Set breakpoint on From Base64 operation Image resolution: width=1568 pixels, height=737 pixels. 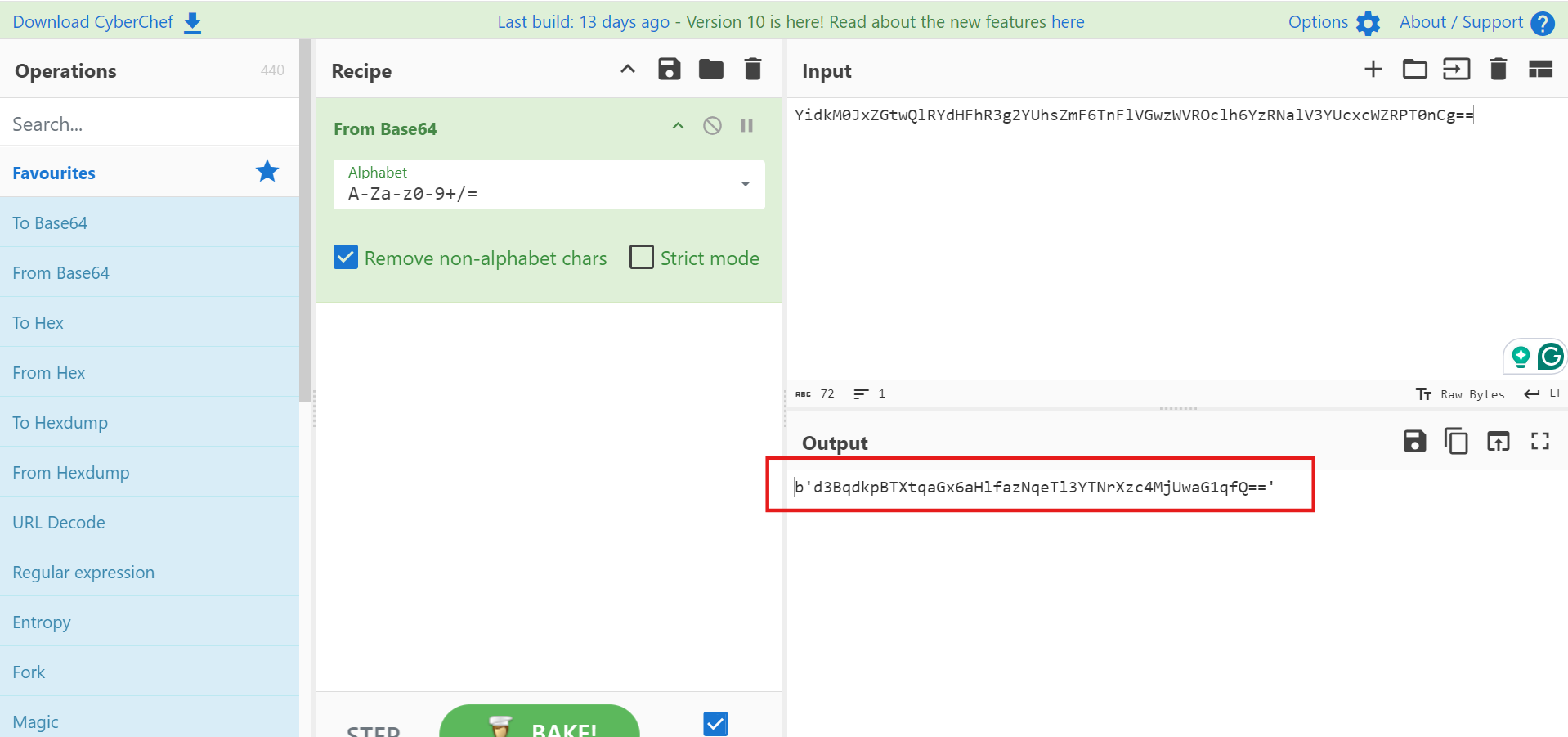[x=746, y=126]
